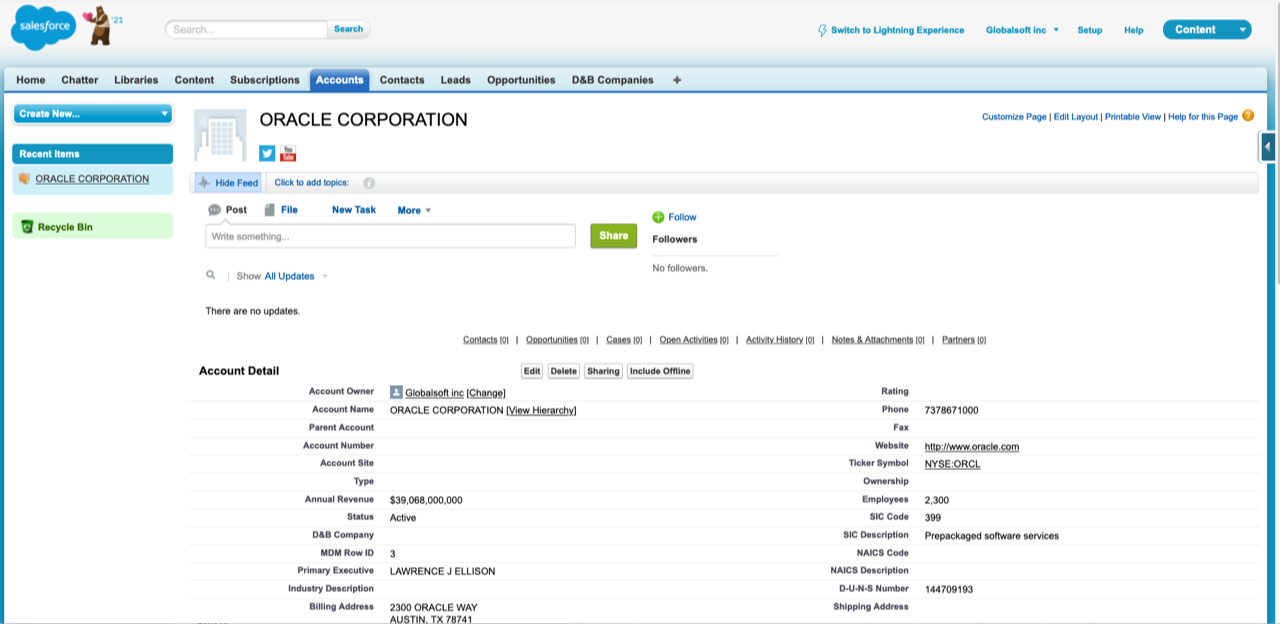Click the Search button in header
Image resolution: width=1280 pixels, height=624 pixels.
click(x=349, y=29)
